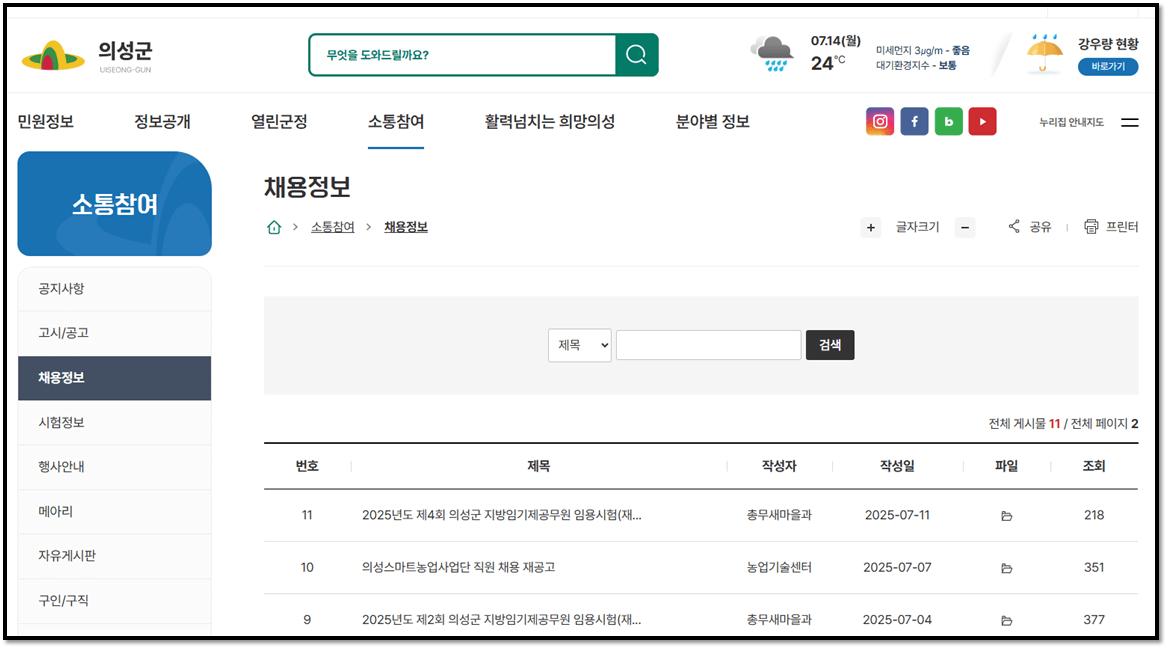Open the Naver Blog icon
The height and width of the screenshot is (649, 1168).
coord(948,121)
